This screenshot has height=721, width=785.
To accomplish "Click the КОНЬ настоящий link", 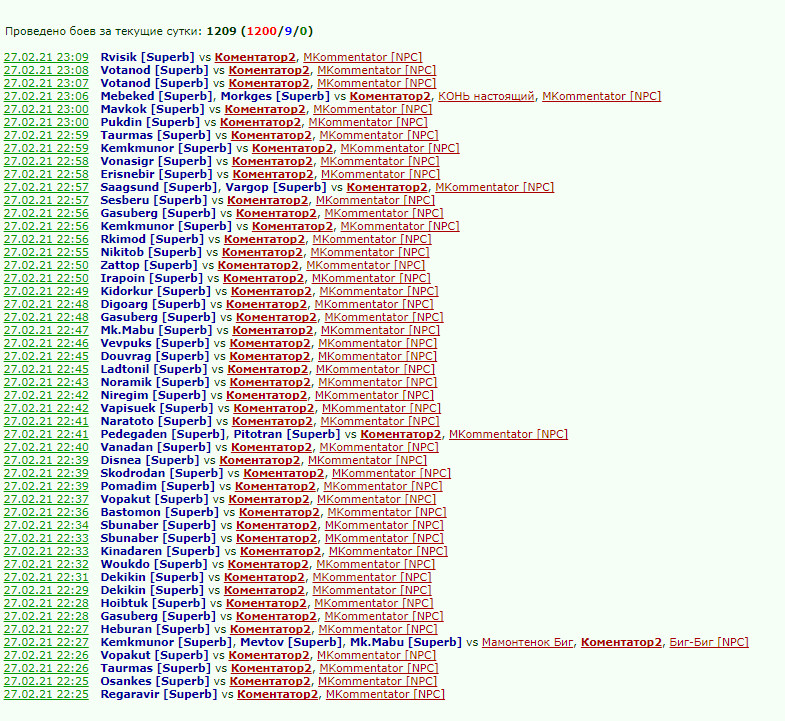I will point(486,96).
